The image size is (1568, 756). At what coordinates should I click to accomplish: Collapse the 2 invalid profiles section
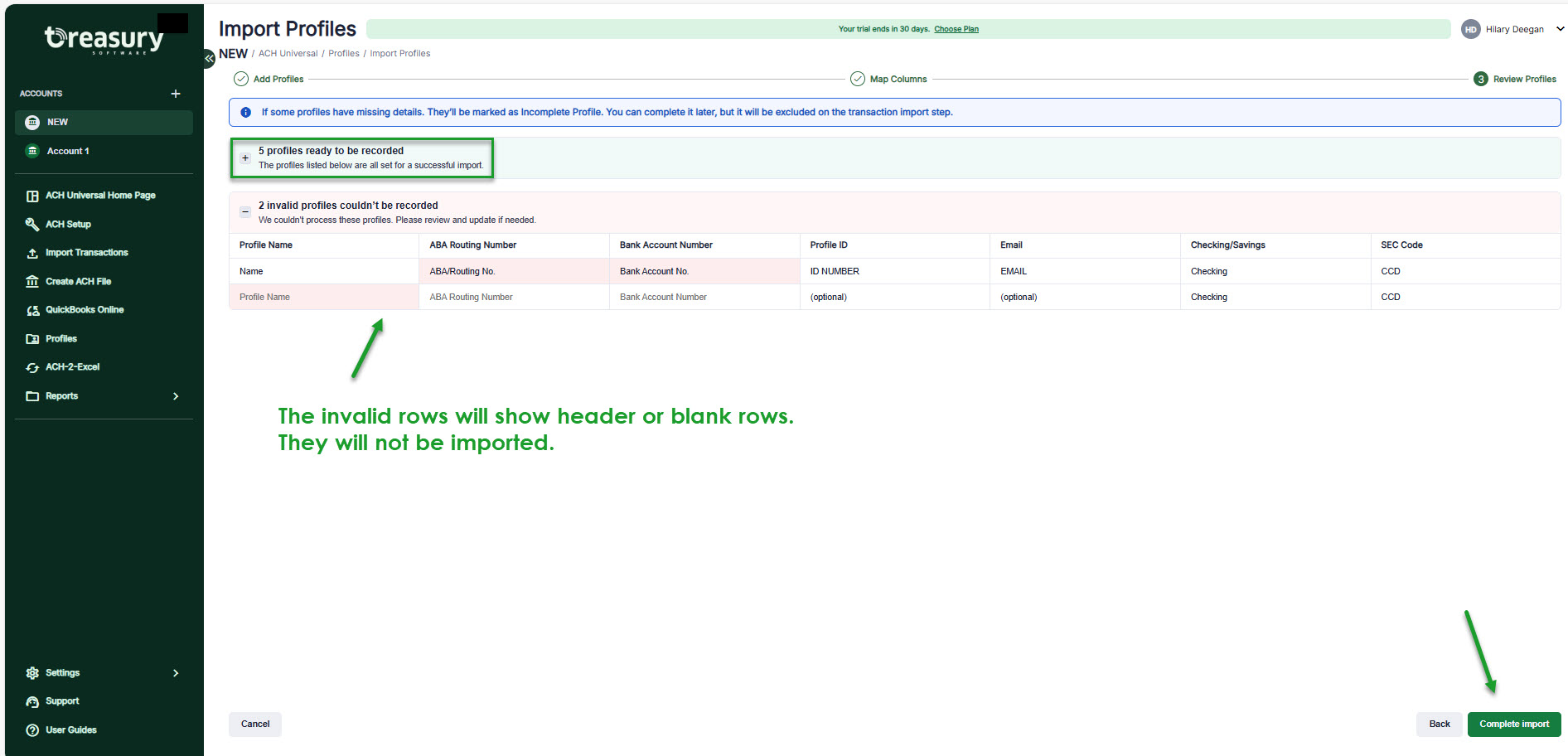pos(245,211)
